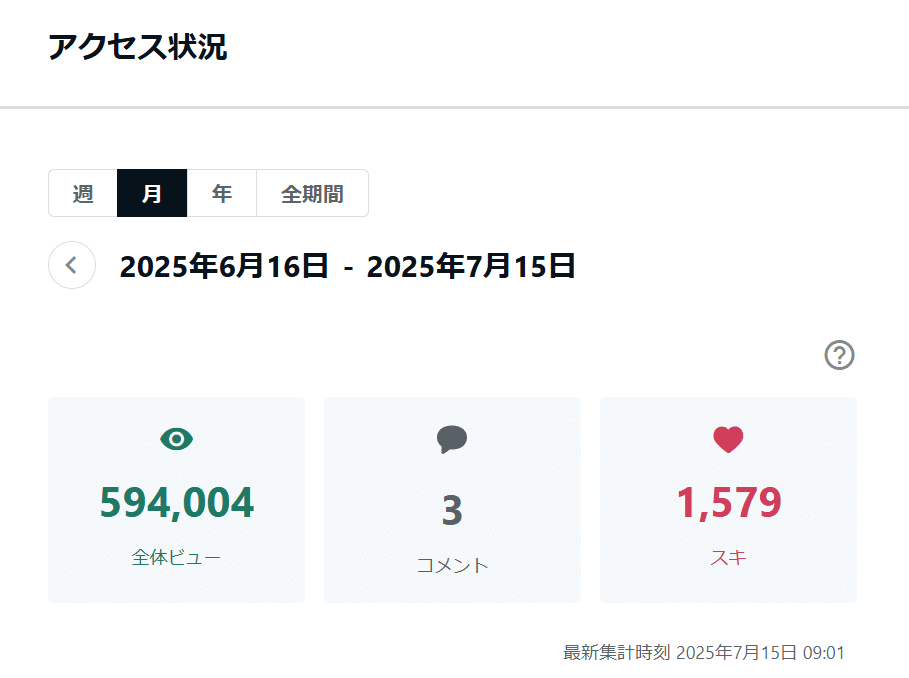Select the 月 monthly tab

152,193
